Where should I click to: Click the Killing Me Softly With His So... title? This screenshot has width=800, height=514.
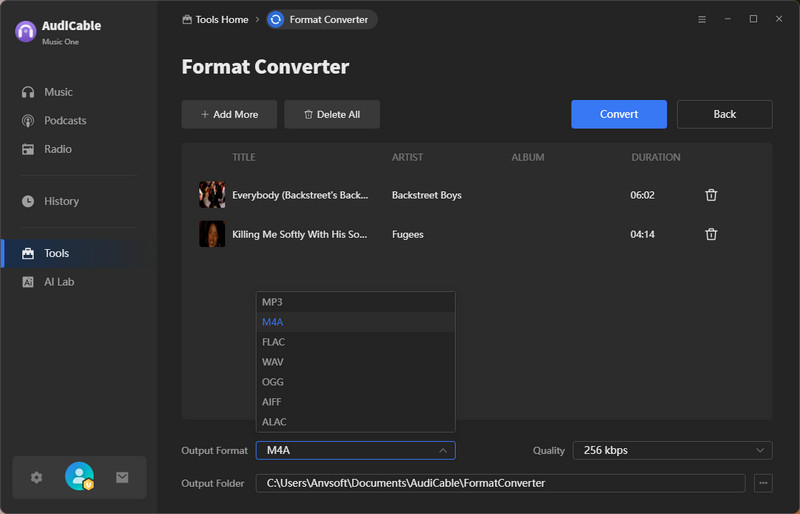click(299, 234)
